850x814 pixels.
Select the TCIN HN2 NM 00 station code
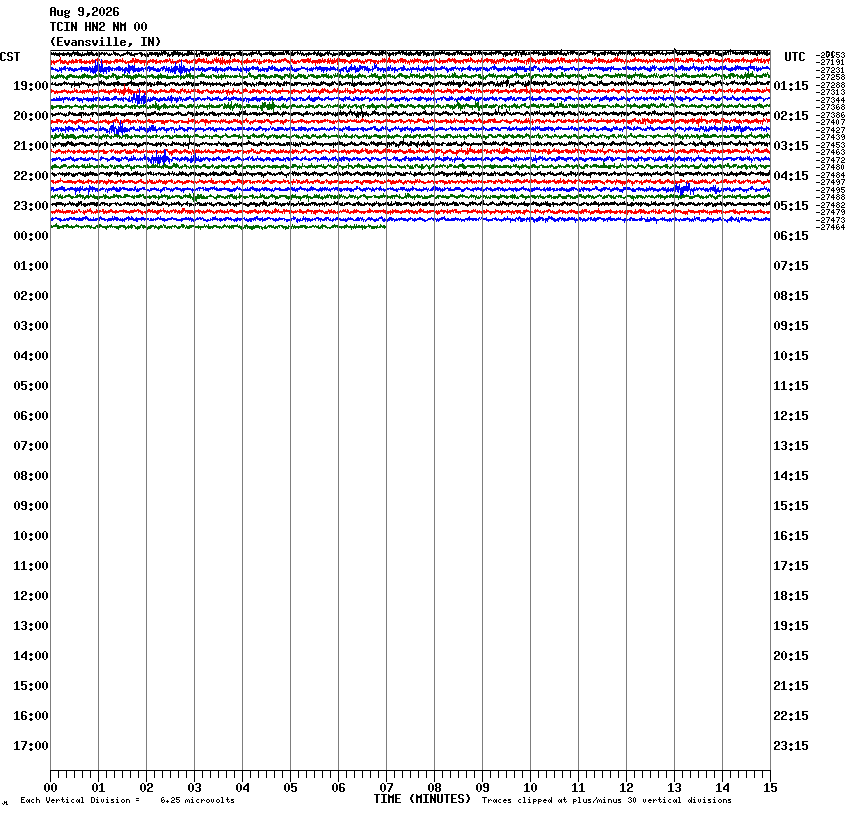pos(98,27)
